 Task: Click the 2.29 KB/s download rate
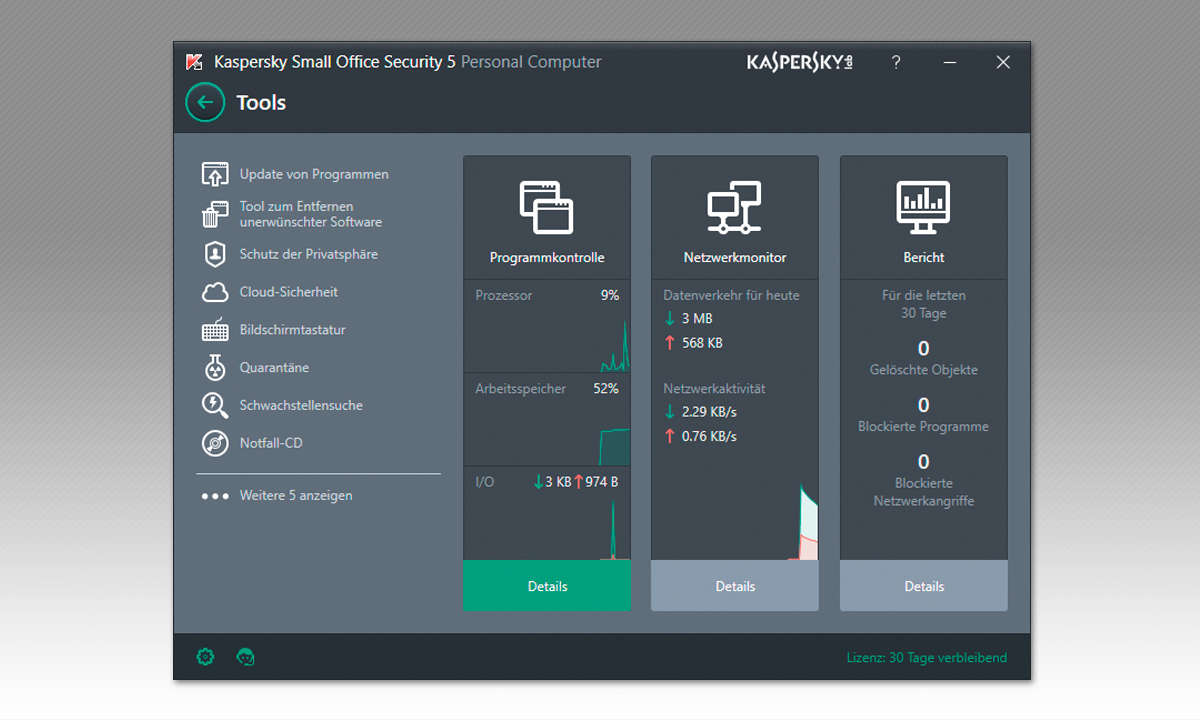(x=709, y=411)
